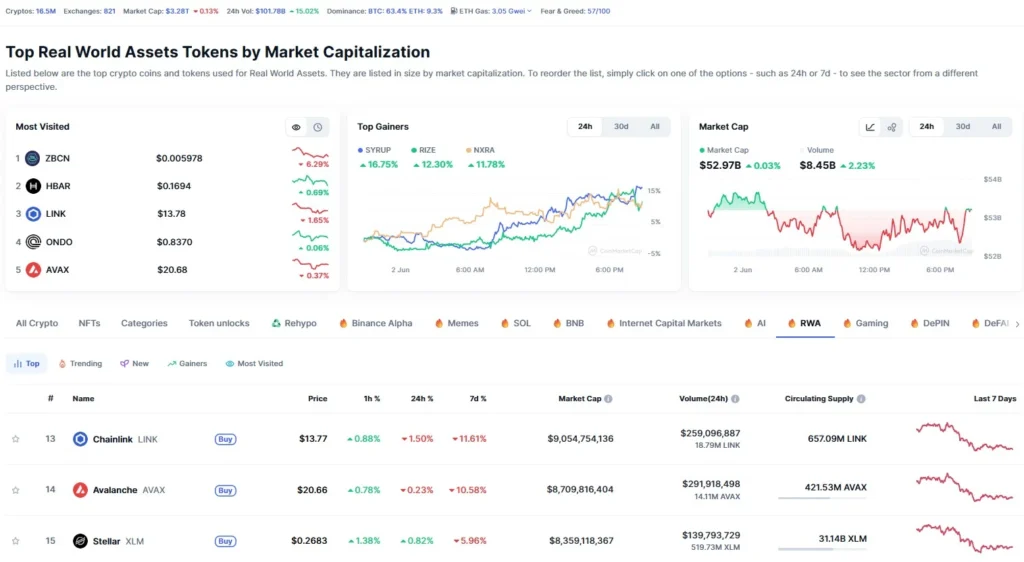
Task: Click the ONDO coin icon in Most Visited
Action: [33, 242]
